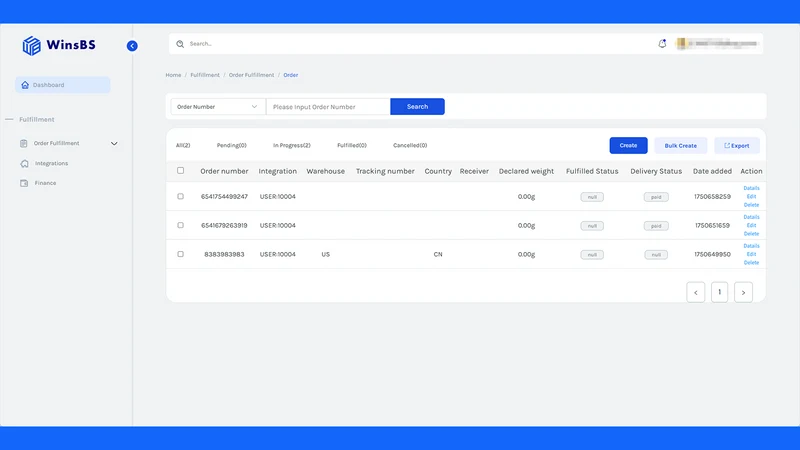Viewport: 800px width, 450px height.
Task: Click the Order number column header
Action: 224,171
